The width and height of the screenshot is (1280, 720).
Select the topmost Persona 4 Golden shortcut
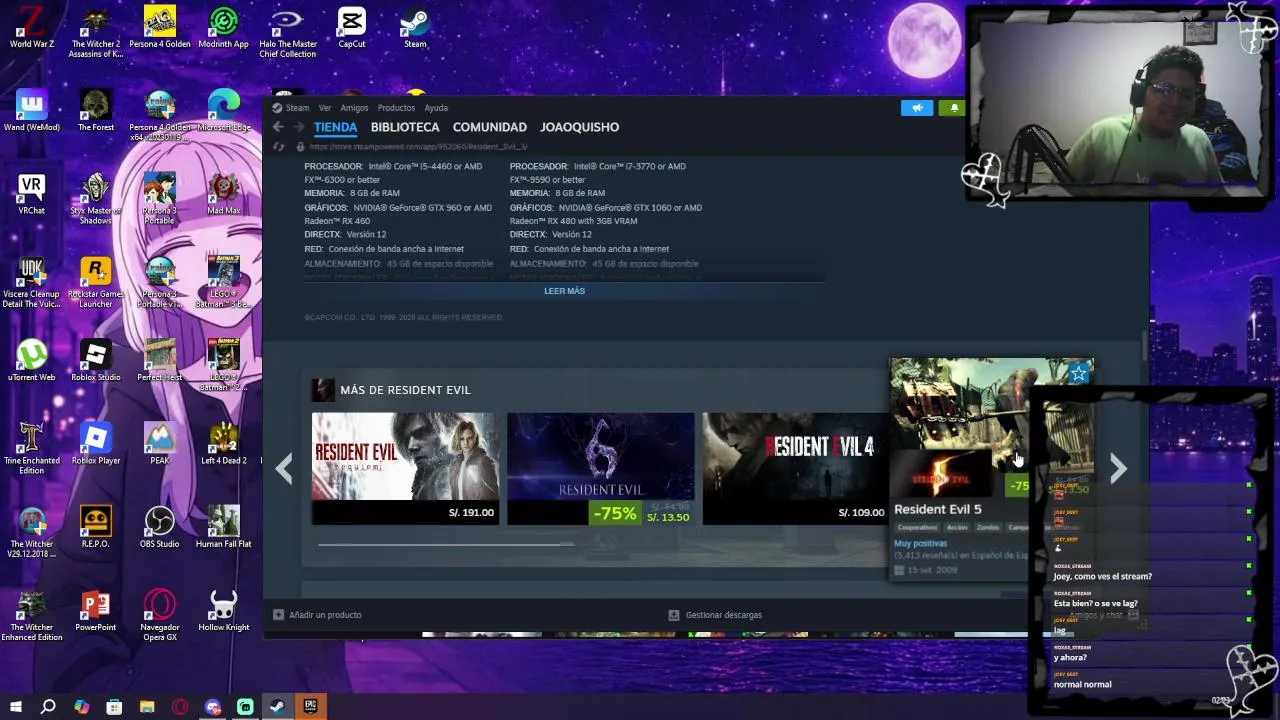pos(160,27)
